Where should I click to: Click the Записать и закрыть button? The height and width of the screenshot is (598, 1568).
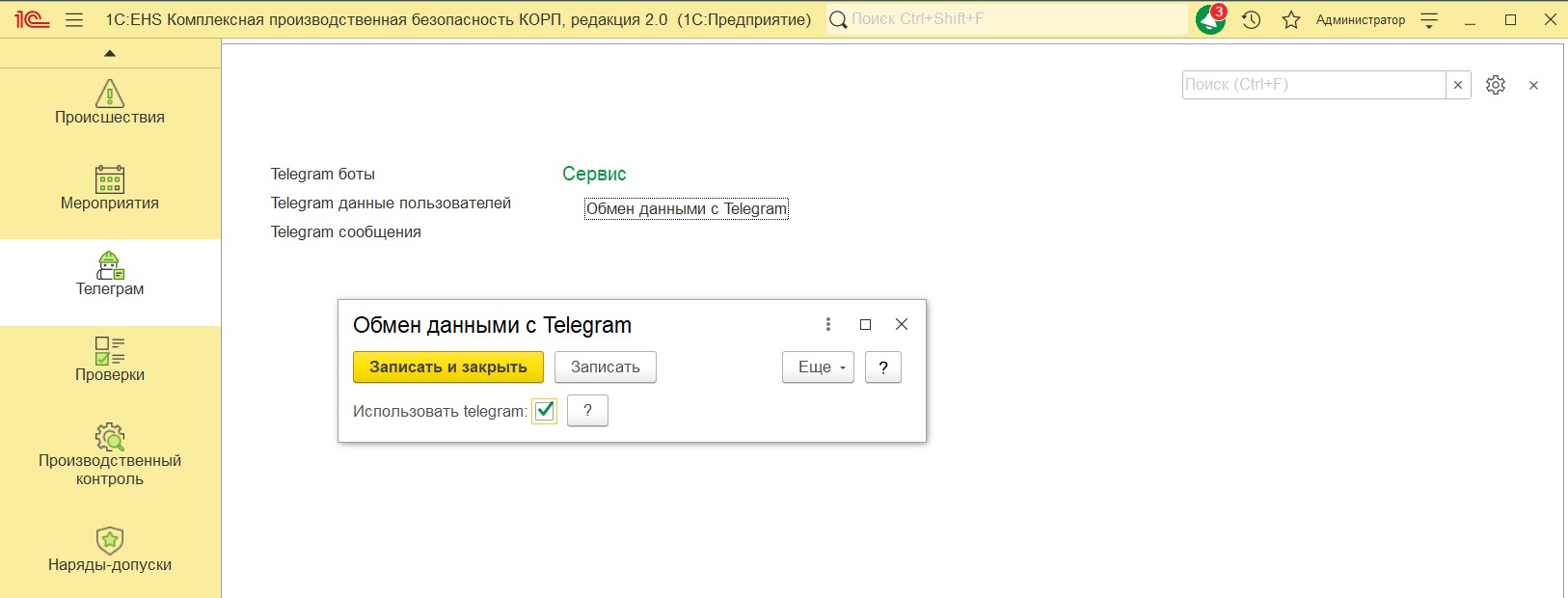[448, 367]
